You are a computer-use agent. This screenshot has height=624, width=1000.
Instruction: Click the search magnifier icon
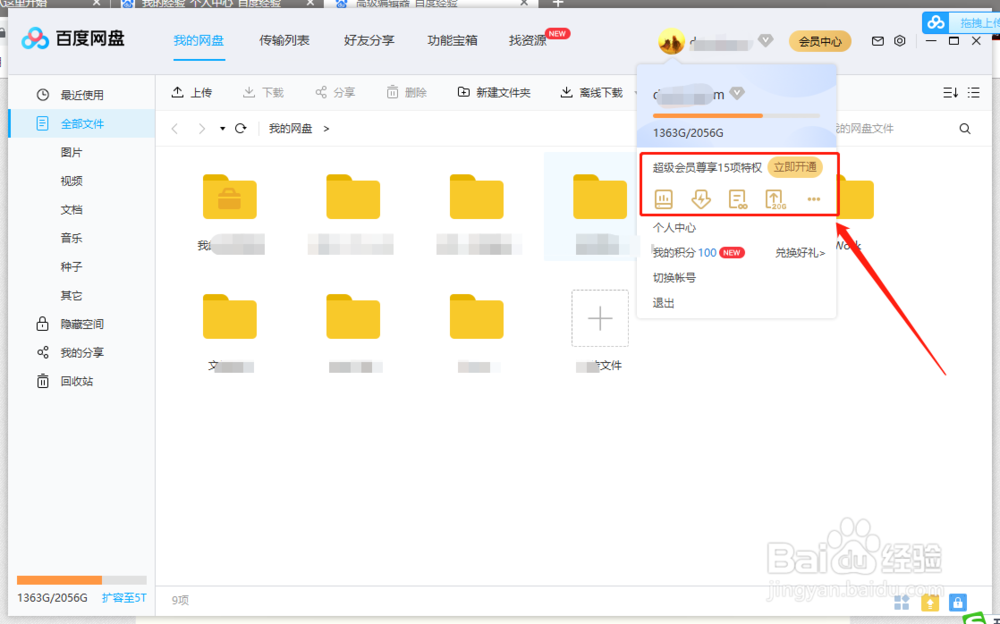[x=964, y=129]
